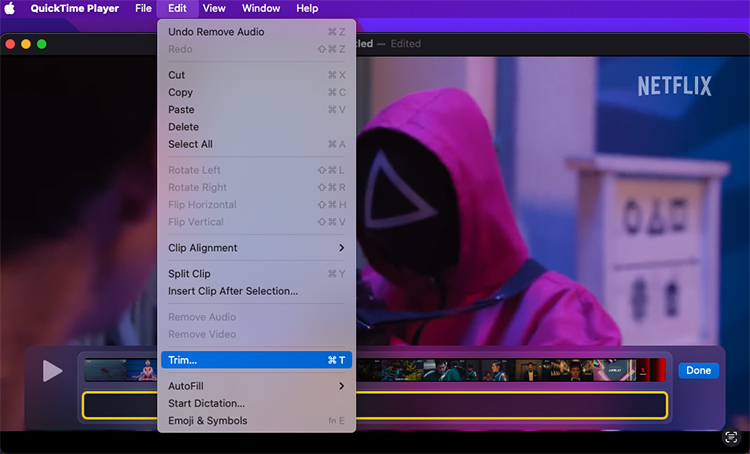Select Copy from Edit menu
The width and height of the screenshot is (750, 454).
[x=256, y=92]
